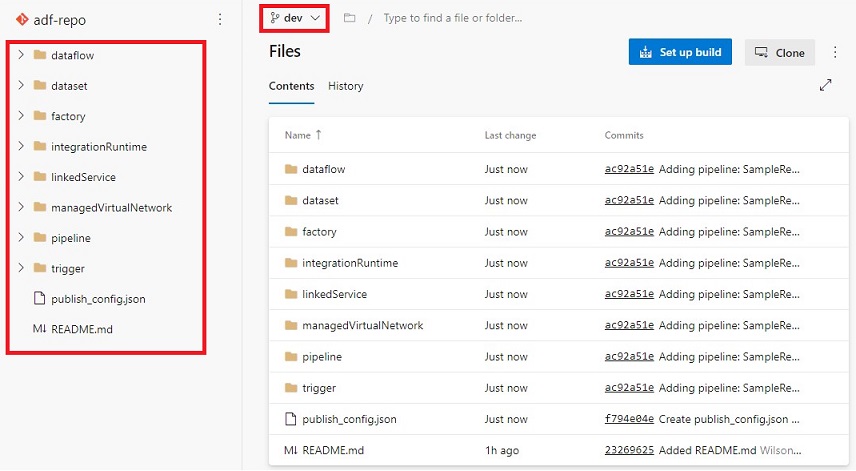Image resolution: width=856 pixels, height=471 pixels.
Task: Click the sidebar README.md markdown icon
Action: [39, 329]
